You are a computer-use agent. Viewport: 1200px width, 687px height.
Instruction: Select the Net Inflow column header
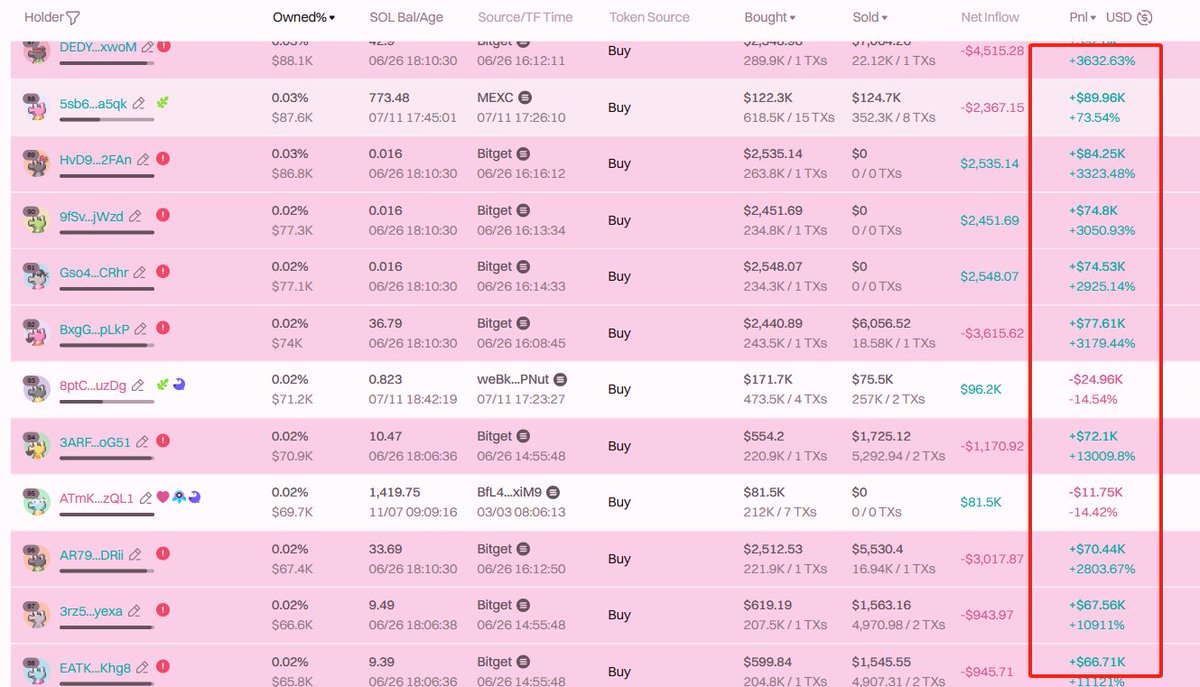pos(990,17)
